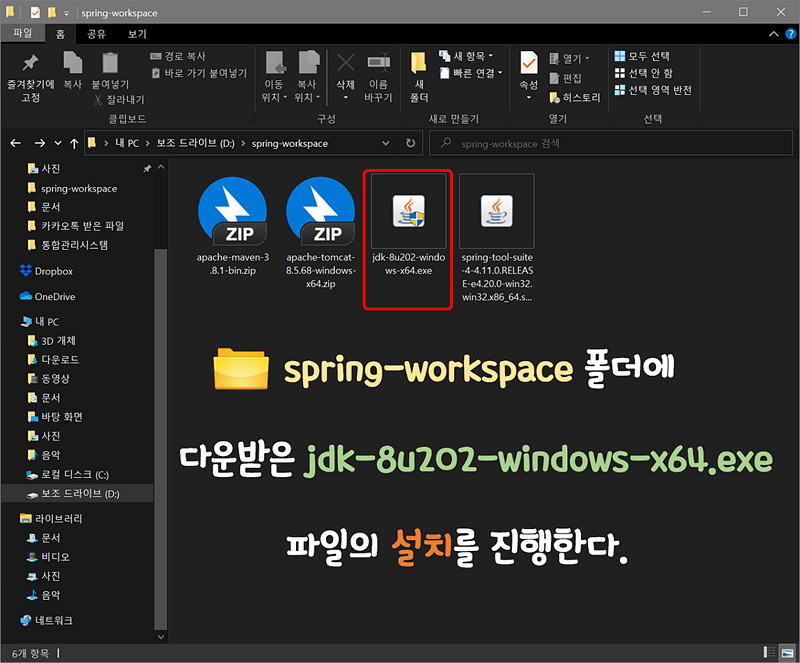
Task: Click 히스토리 history in ribbon
Action: pyautogui.click(x=574, y=97)
